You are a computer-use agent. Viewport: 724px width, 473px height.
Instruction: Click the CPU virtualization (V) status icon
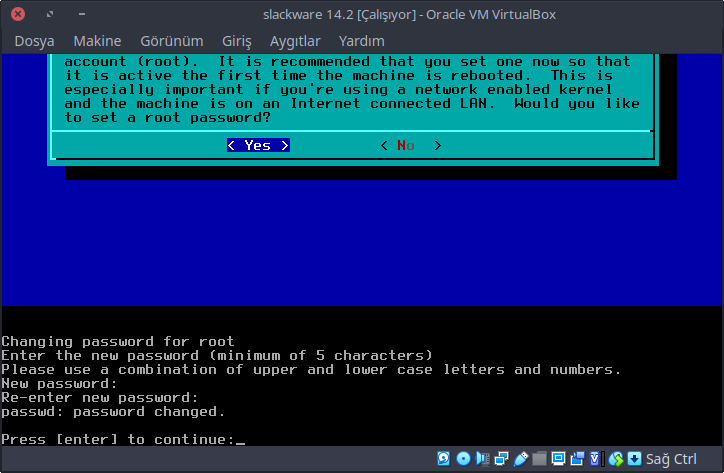point(596,459)
